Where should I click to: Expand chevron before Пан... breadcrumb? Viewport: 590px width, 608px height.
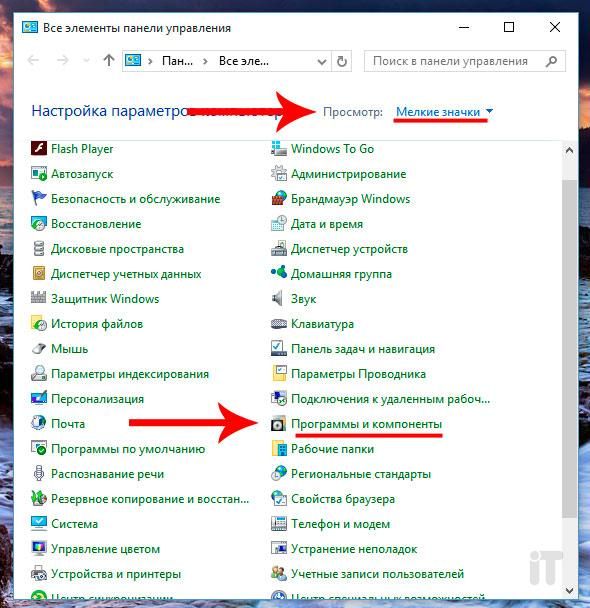(x=150, y=61)
